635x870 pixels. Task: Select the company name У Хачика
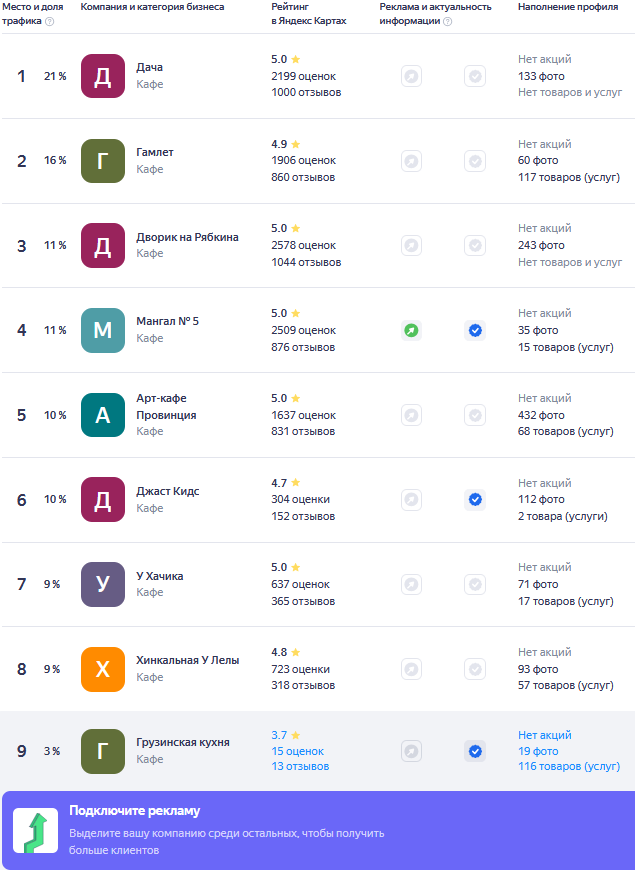(x=160, y=576)
